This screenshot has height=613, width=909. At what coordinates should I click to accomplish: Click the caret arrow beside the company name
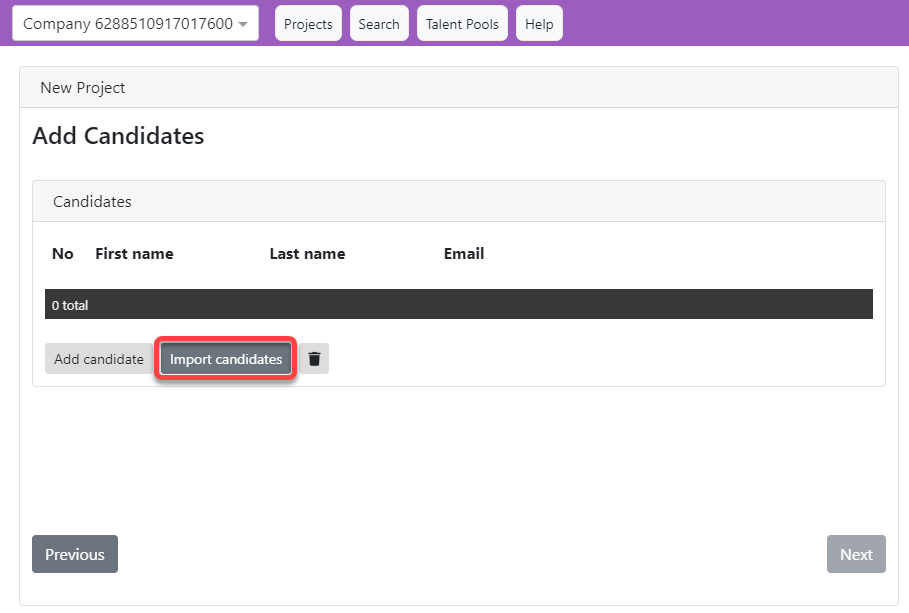pyautogui.click(x=243, y=25)
